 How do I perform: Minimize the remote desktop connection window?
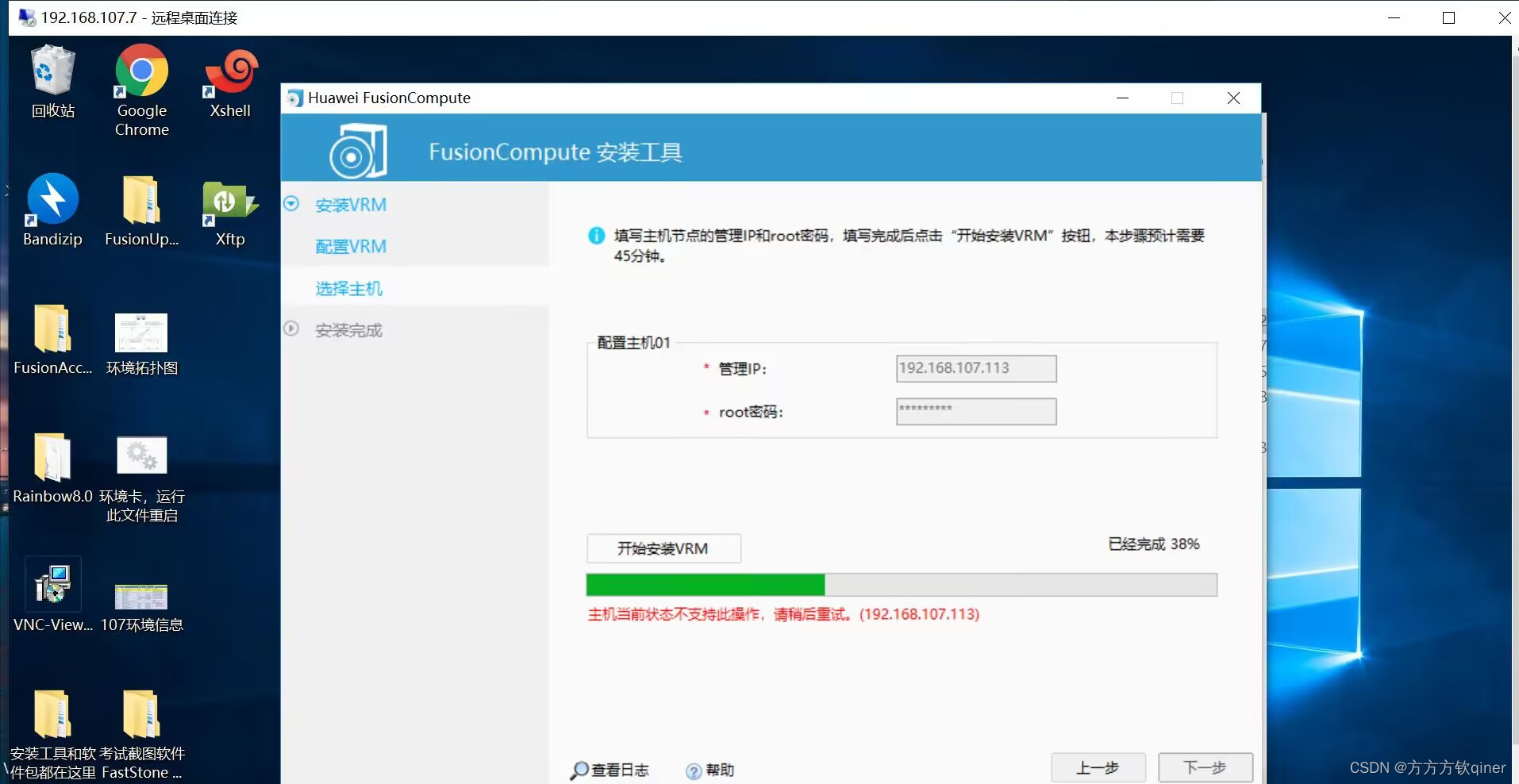pyautogui.click(x=1394, y=17)
